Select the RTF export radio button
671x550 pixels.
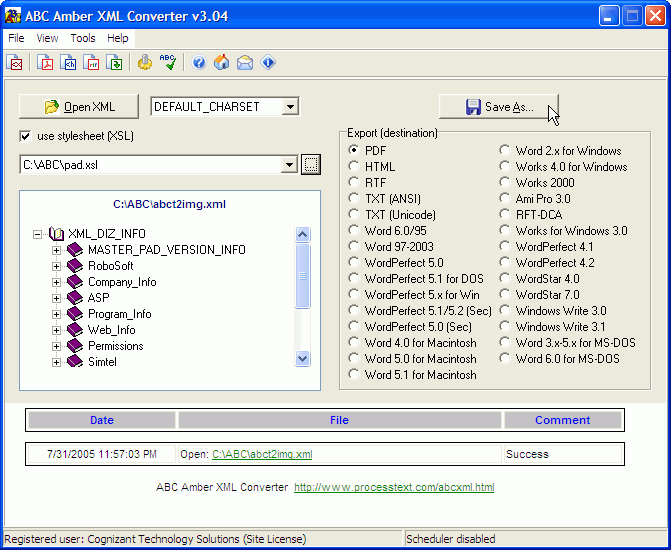coord(353,182)
